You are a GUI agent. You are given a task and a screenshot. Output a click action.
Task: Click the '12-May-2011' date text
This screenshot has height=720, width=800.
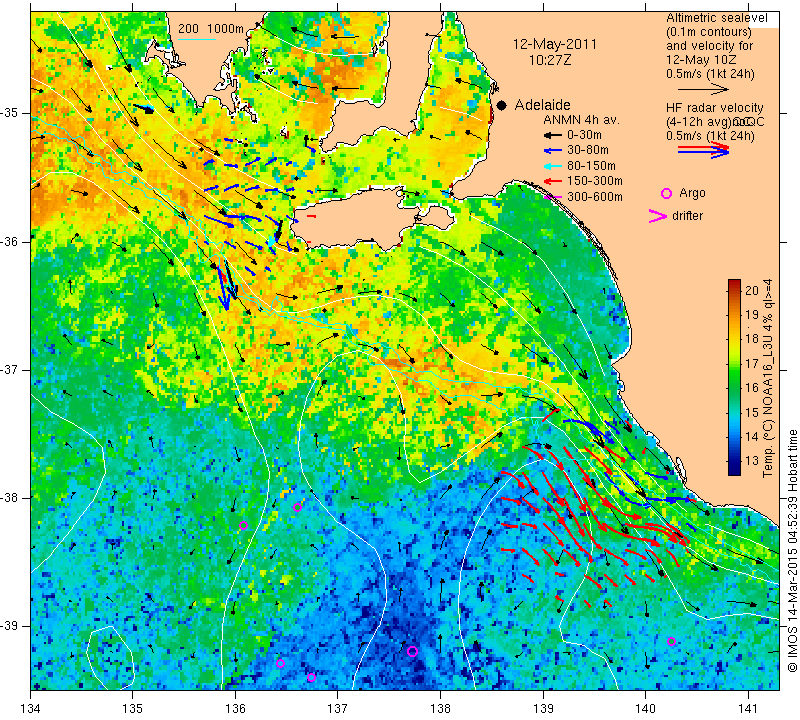555,44
